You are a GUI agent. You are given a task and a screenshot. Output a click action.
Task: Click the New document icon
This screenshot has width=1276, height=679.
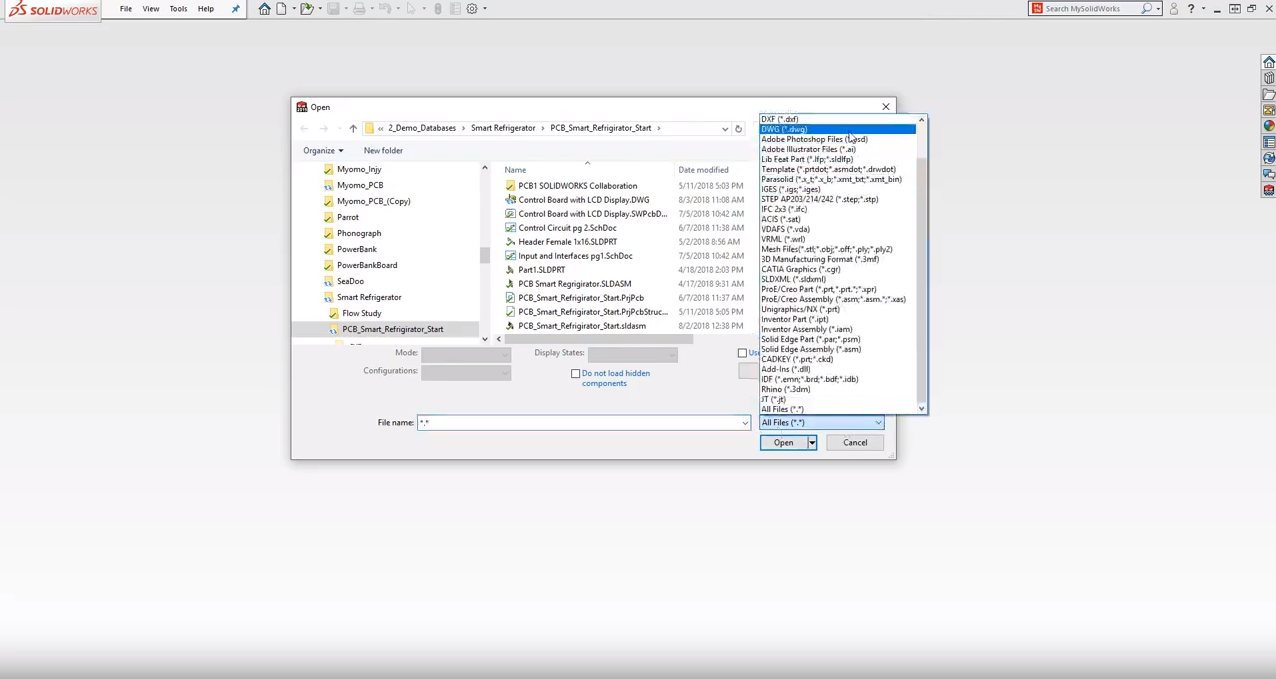[281, 9]
